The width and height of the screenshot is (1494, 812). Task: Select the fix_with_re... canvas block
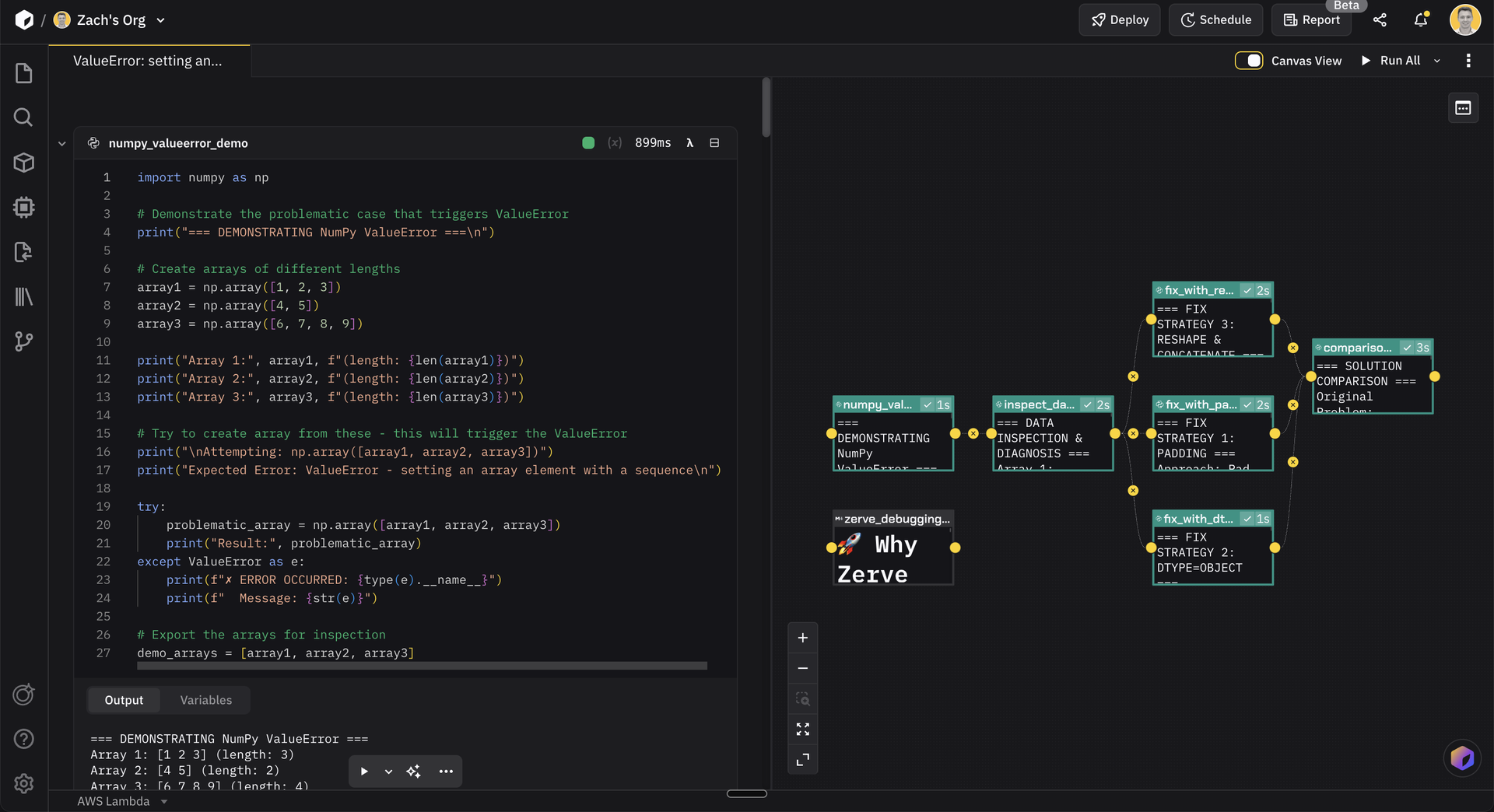point(1212,320)
